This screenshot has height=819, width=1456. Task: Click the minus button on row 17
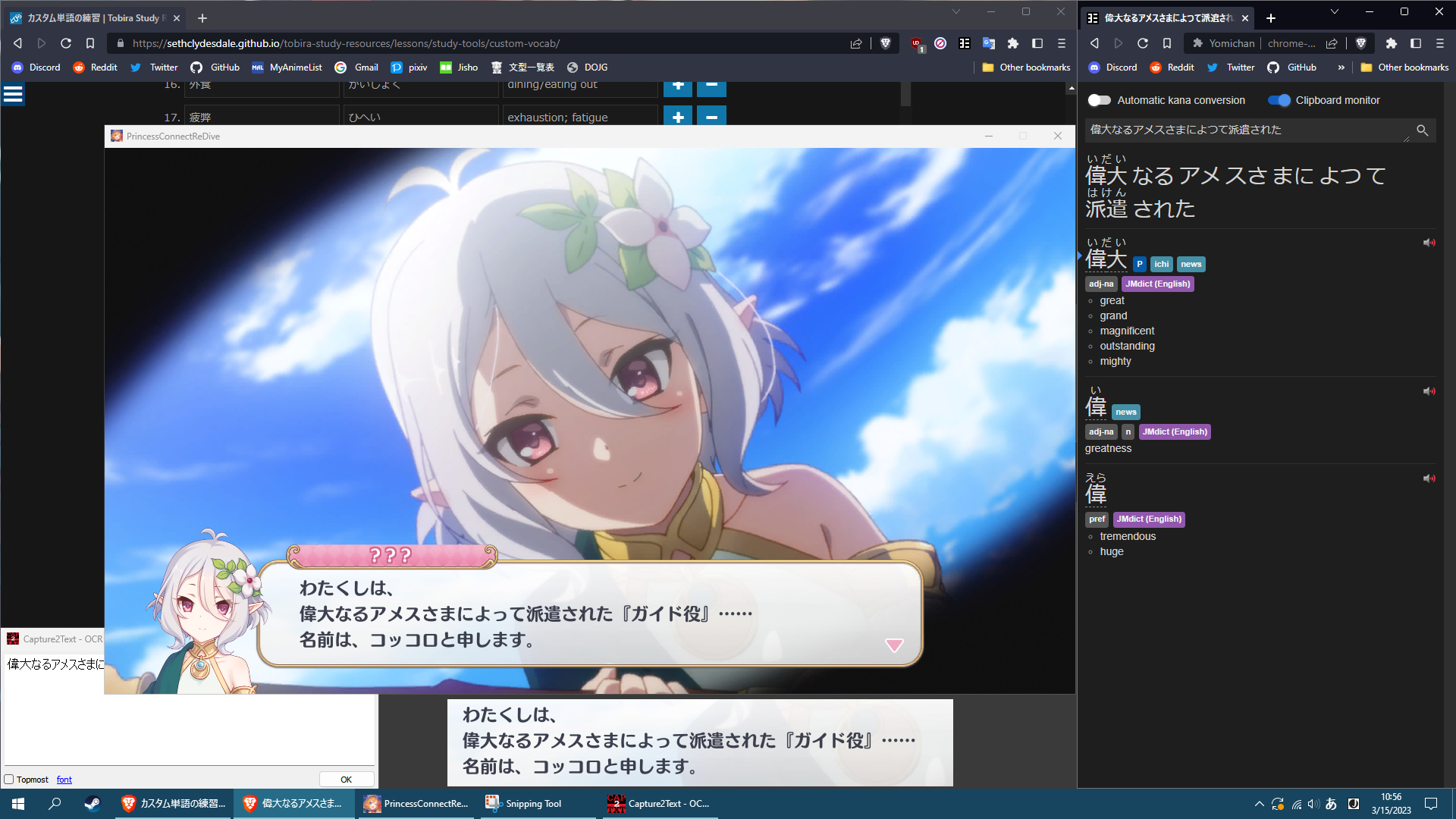point(711,117)
